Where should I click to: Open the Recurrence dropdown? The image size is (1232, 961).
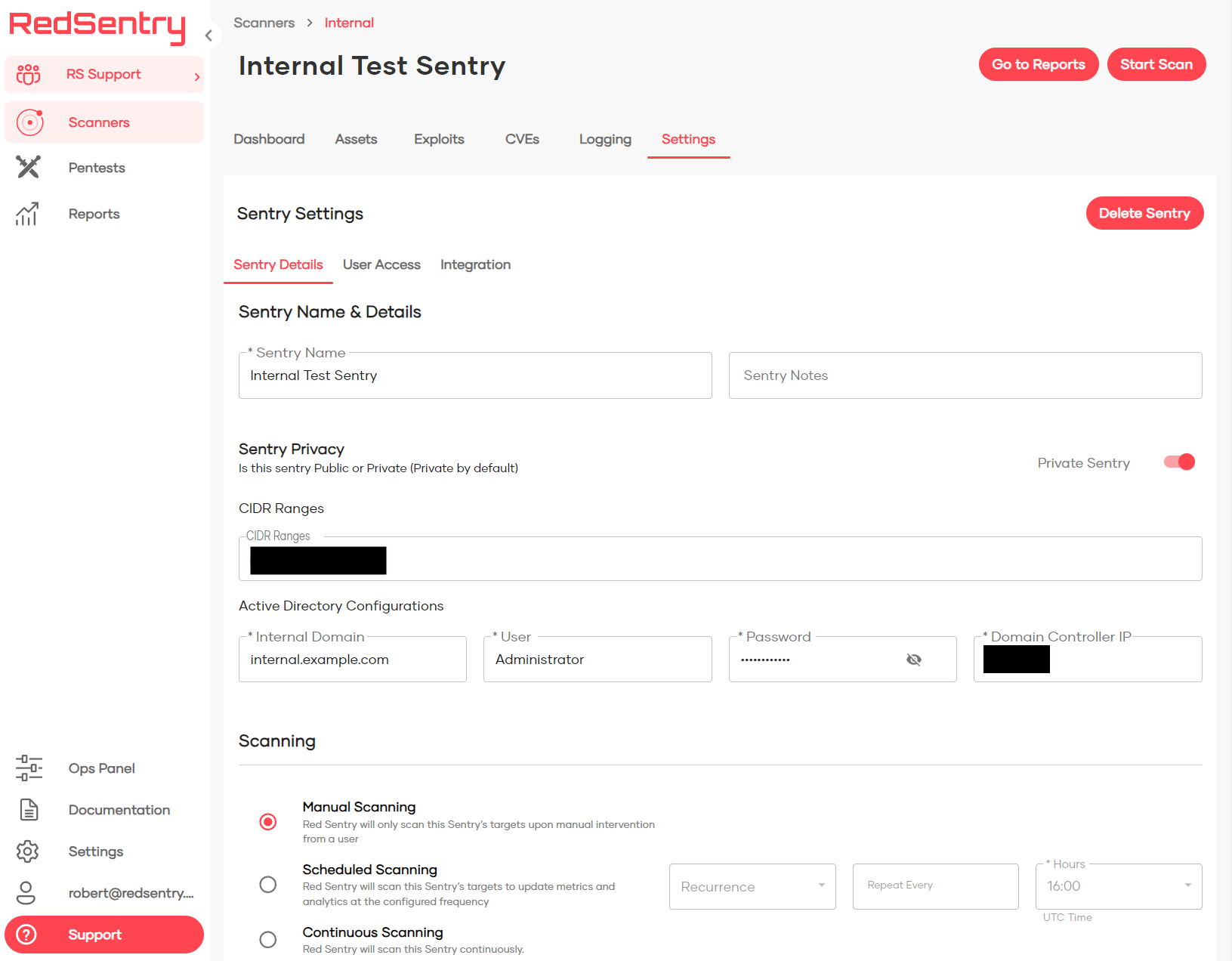click(752, 886)
